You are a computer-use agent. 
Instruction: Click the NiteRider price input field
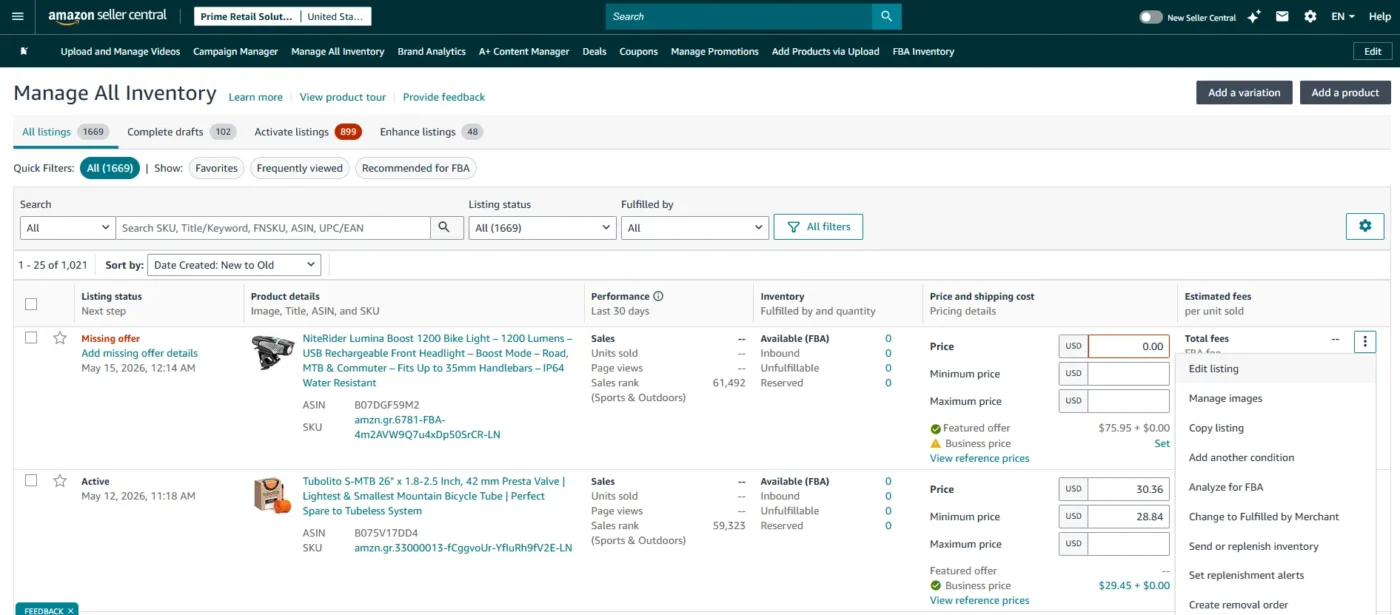(1129, 346)
